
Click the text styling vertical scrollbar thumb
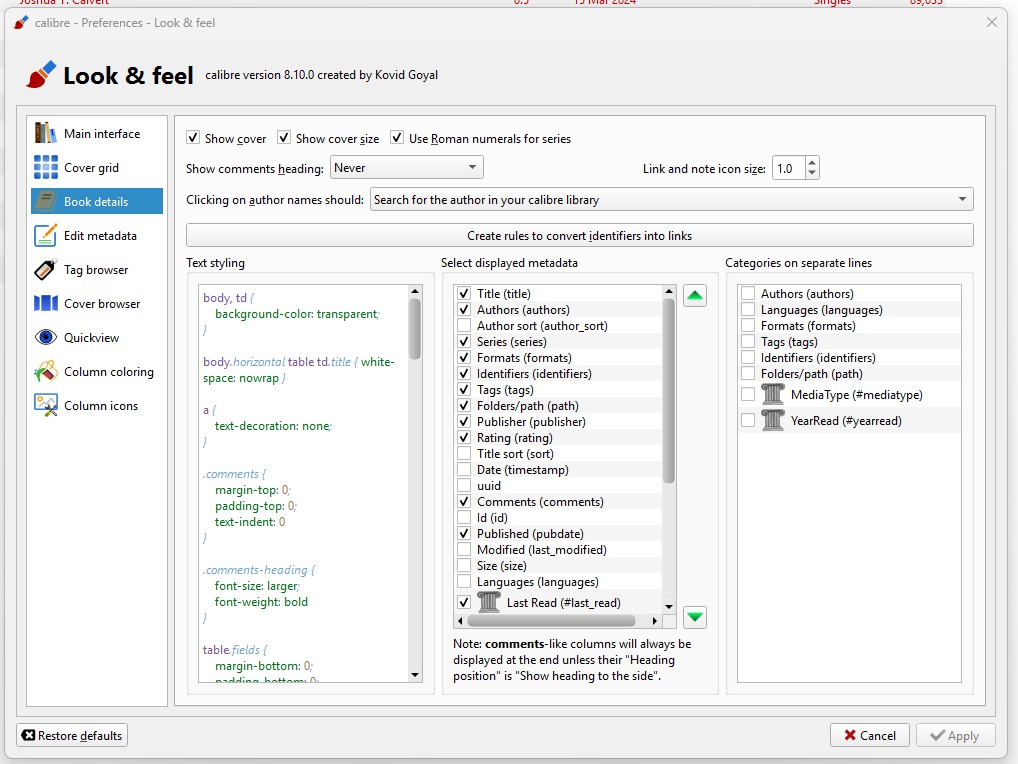pos(415,328)
